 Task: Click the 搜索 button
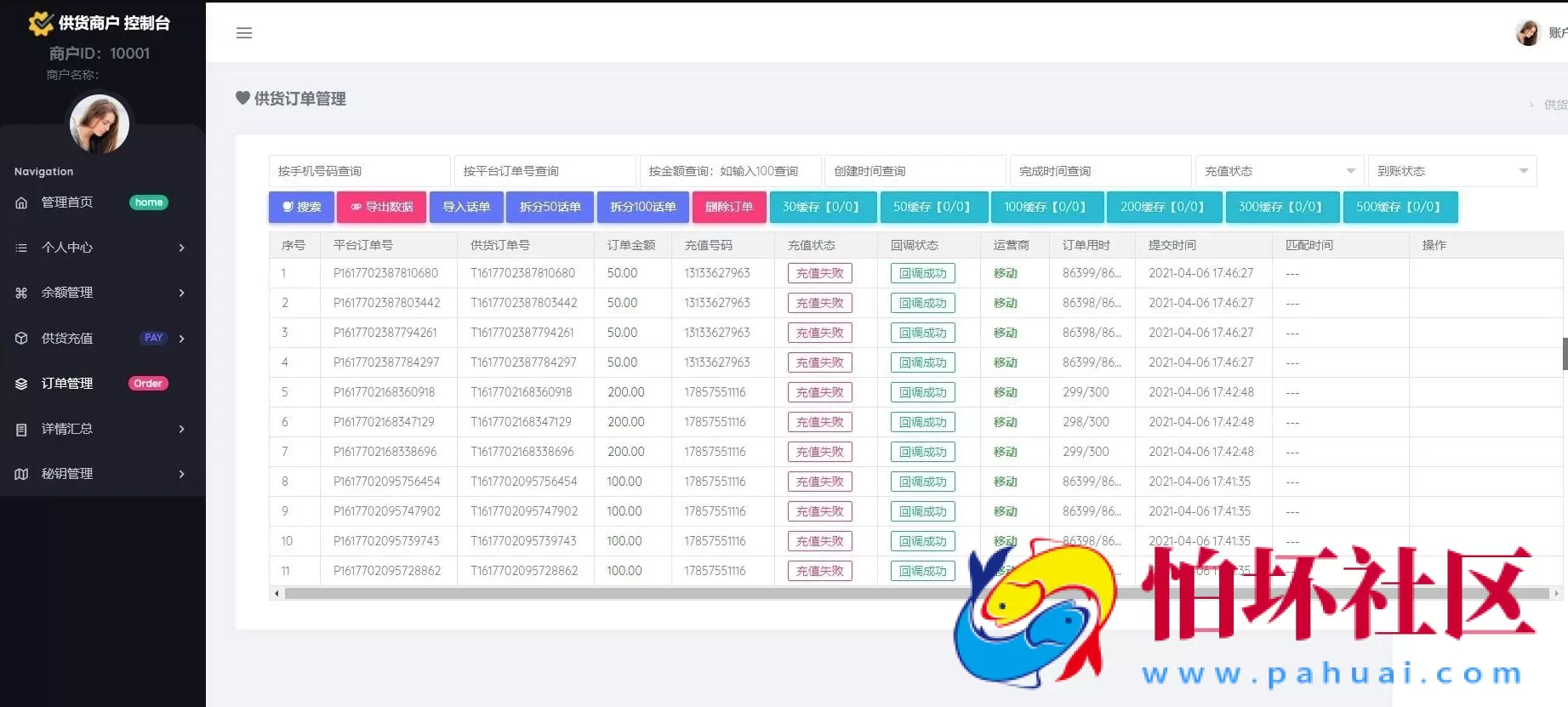point(301,207)
